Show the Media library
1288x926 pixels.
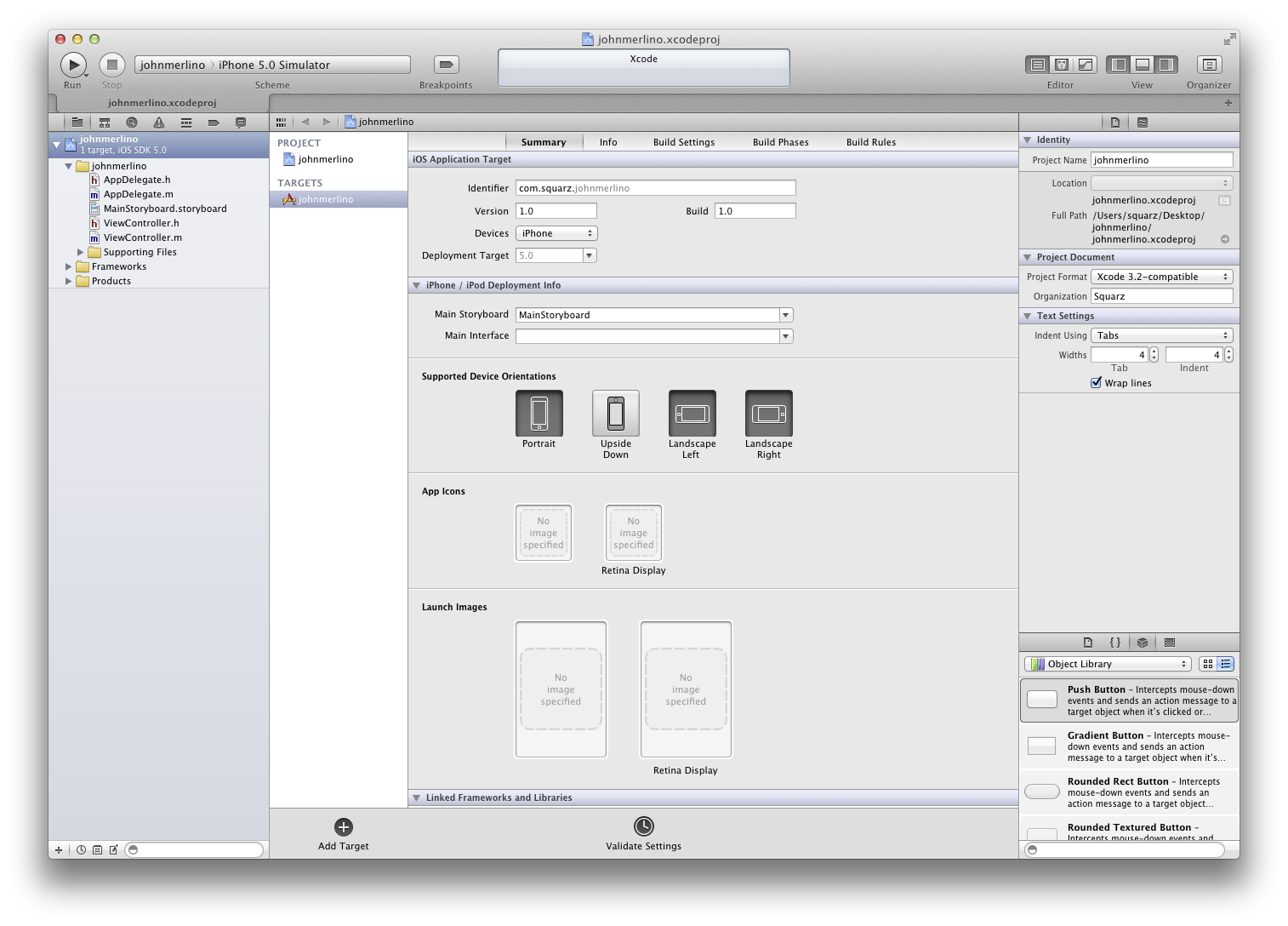tap(1170, 643)
